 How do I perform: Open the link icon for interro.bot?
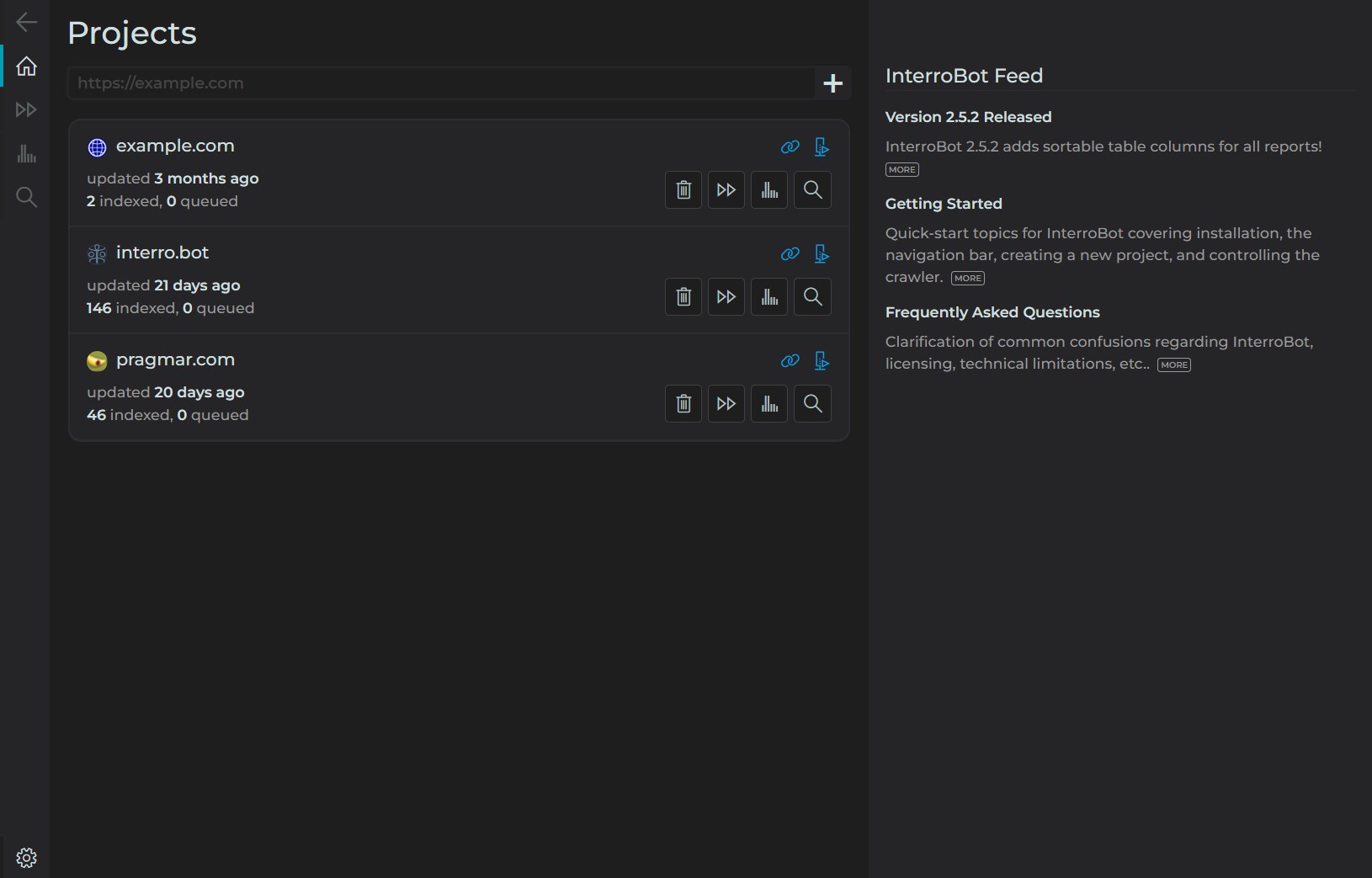[x=790, y=253]
